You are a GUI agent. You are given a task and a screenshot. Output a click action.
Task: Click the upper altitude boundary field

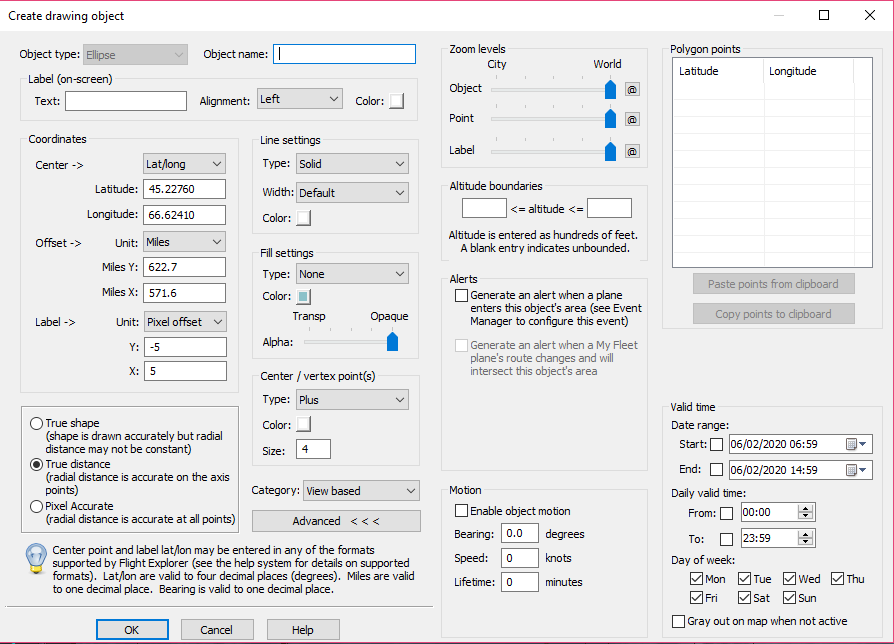(x=609, y=208)
